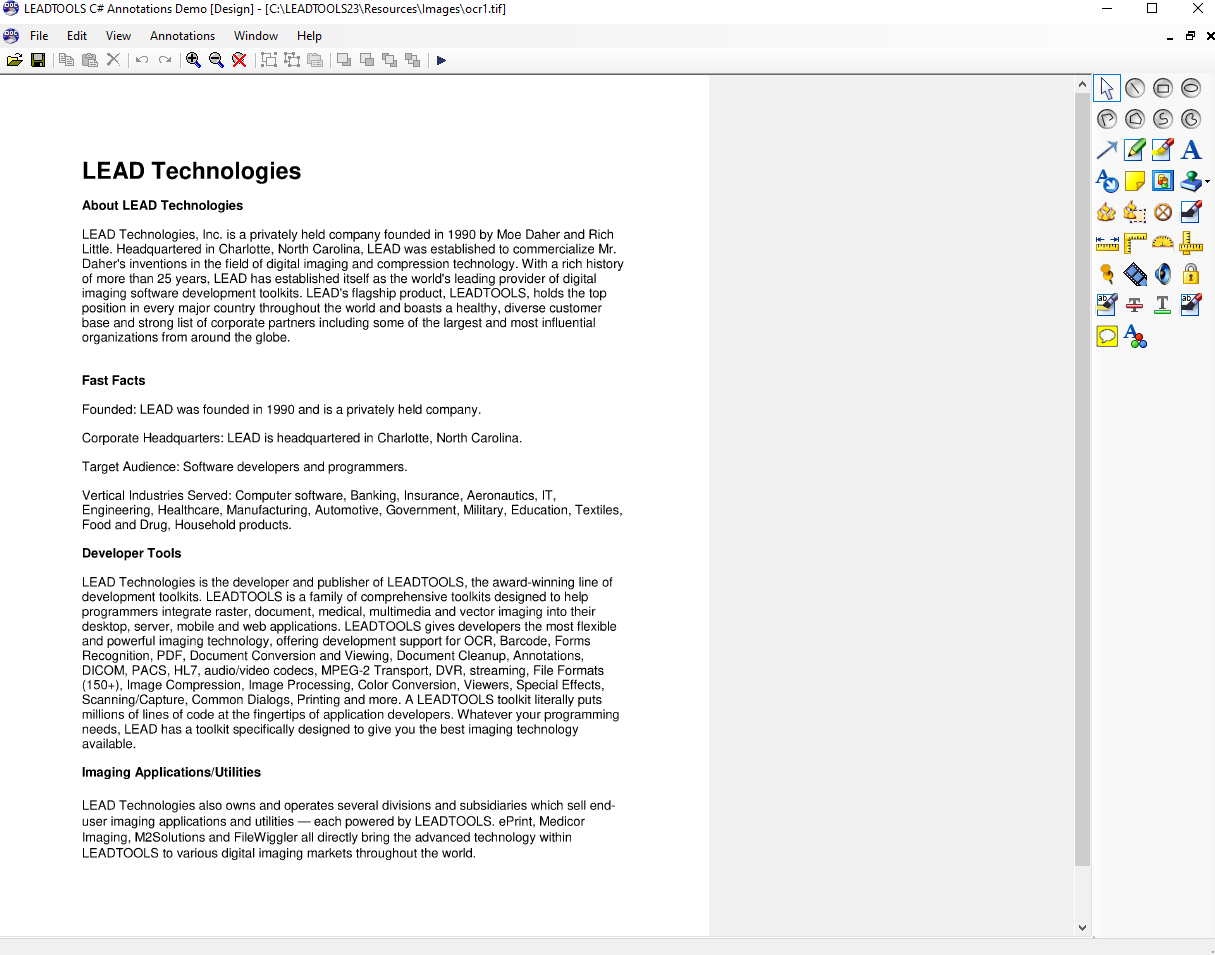Screen dimensions: 1215x955
Task: Select the Text Redact tool
Action: point(1191,305)
